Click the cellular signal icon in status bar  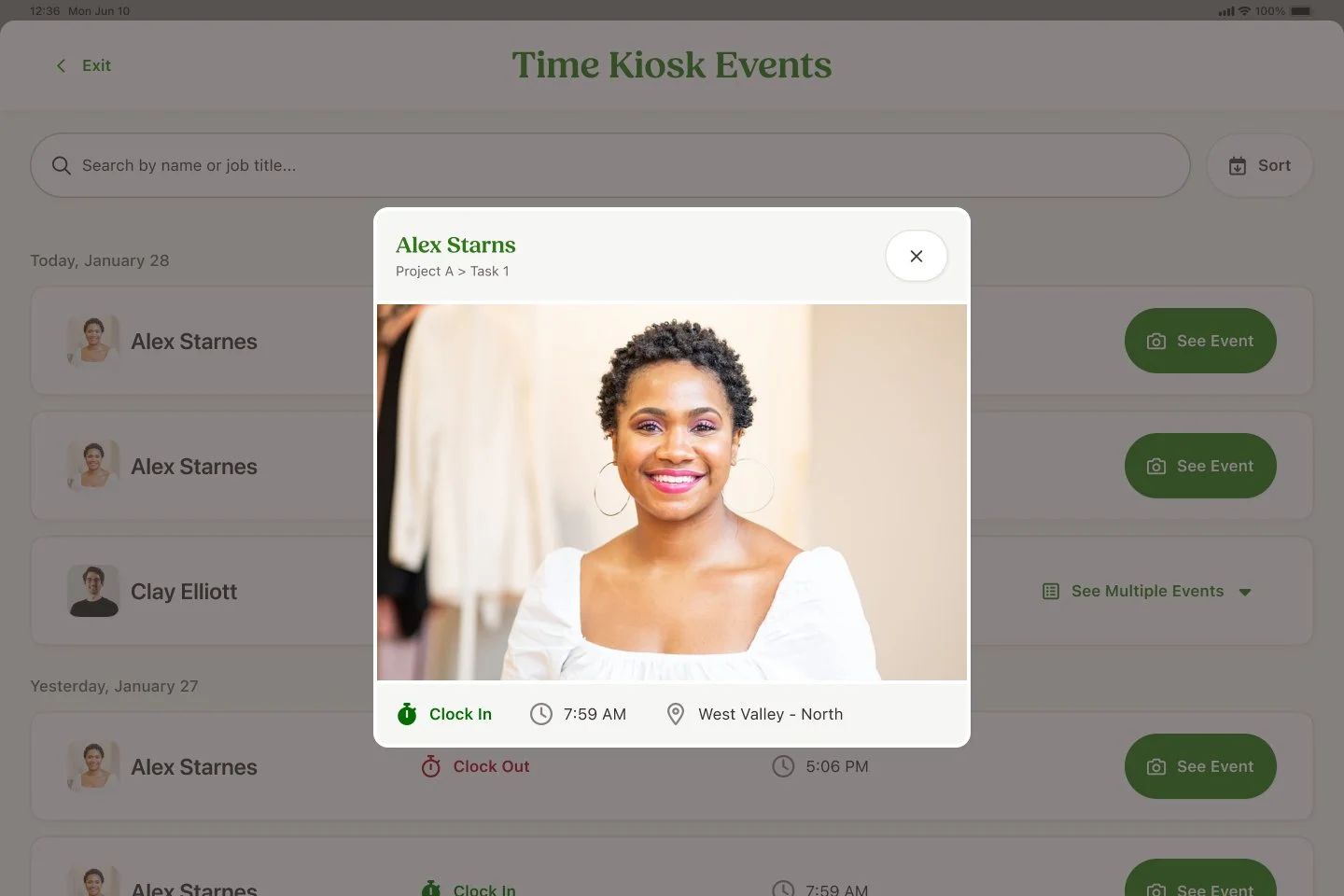coord(1226,11)
